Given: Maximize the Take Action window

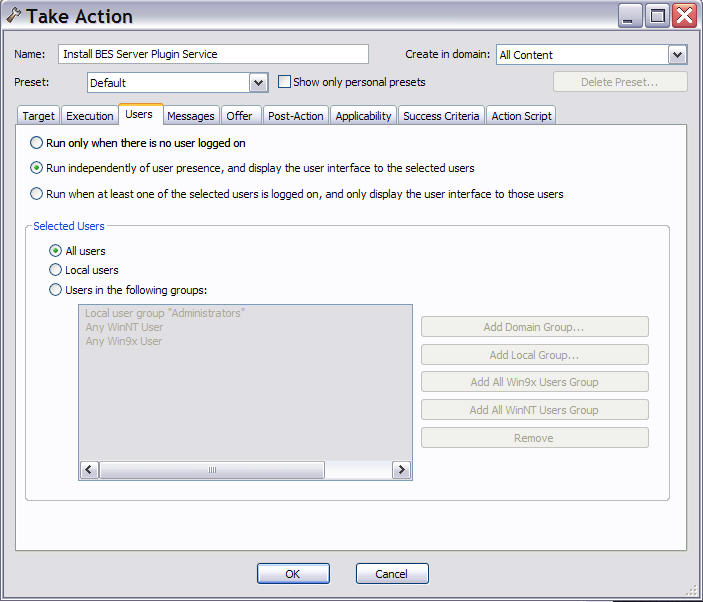Looking at the screenshot, I should (657, 17).
